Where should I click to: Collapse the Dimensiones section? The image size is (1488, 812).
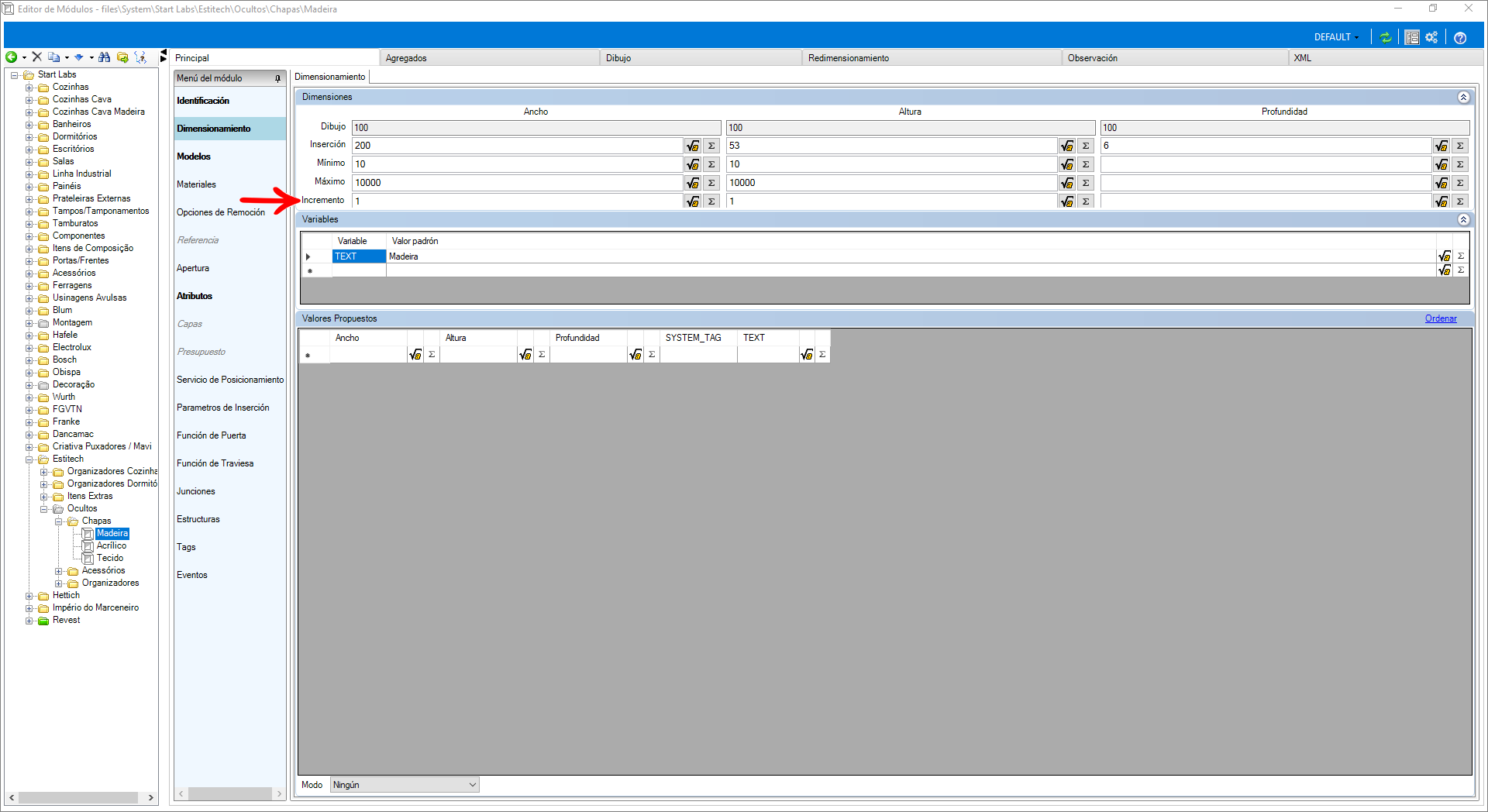(x=1463, y=97)
